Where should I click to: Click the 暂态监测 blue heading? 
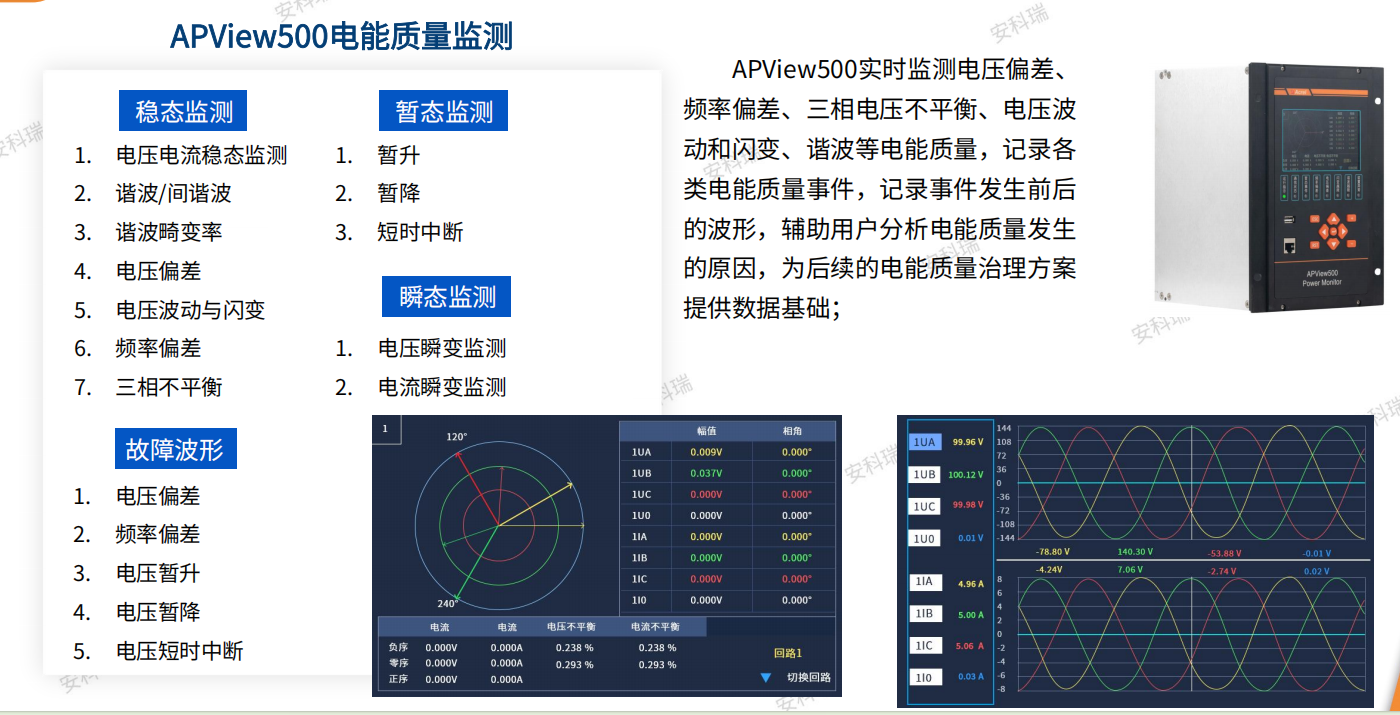pos(444,110)
